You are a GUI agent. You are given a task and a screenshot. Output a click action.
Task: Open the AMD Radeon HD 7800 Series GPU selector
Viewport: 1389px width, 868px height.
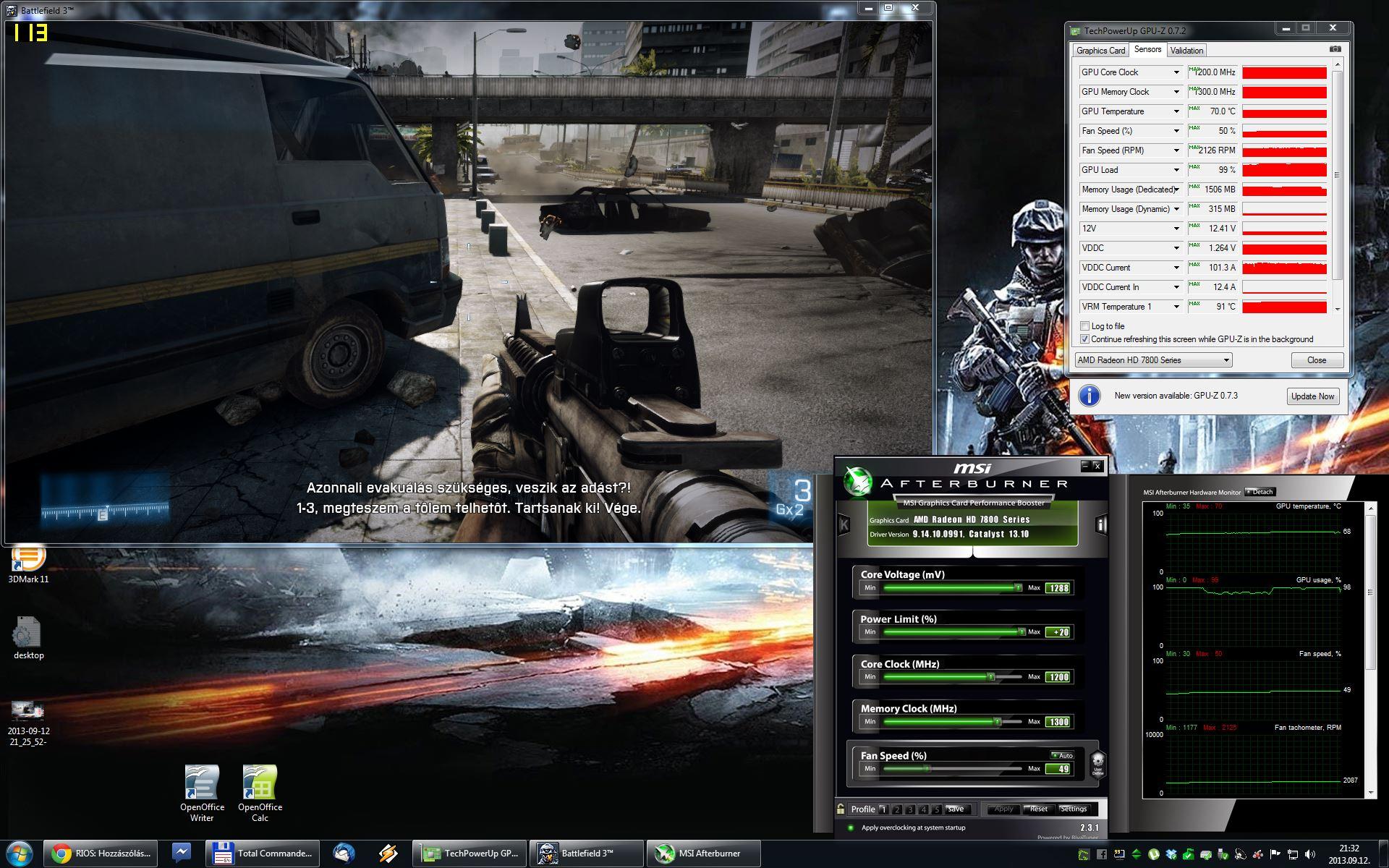point(1153,360)
